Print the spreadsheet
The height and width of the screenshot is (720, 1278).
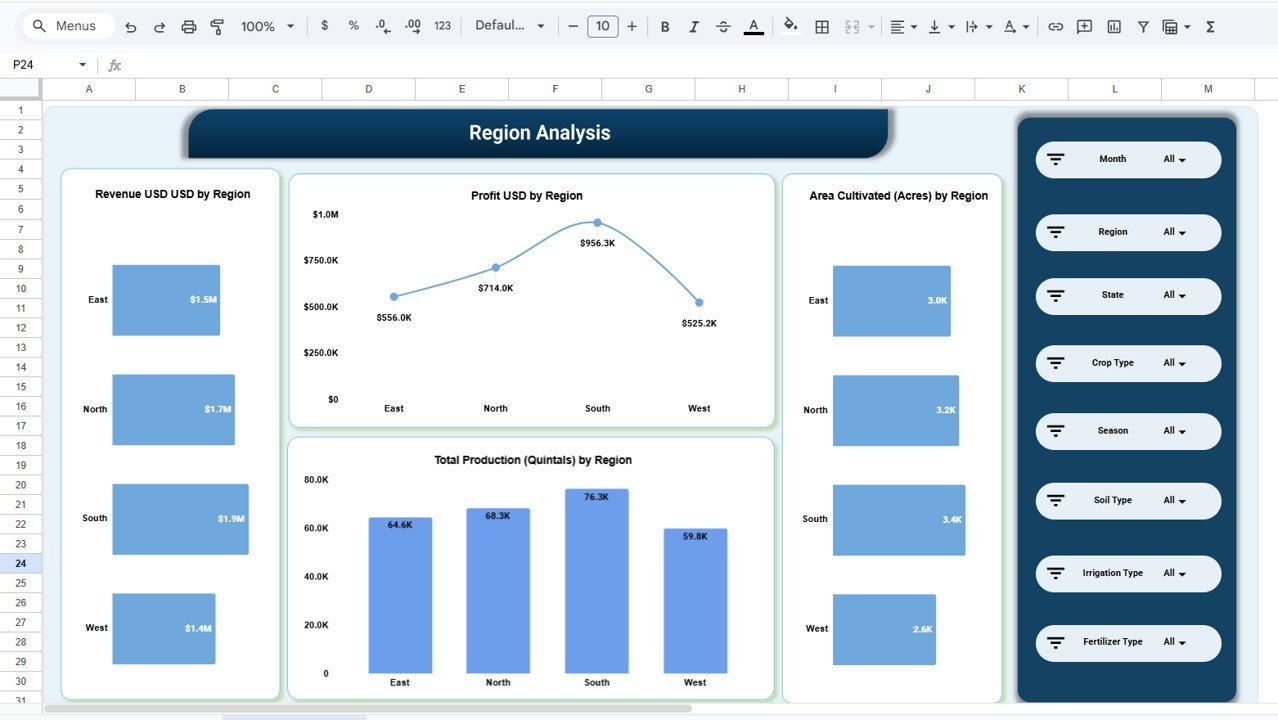coord(189,26)
